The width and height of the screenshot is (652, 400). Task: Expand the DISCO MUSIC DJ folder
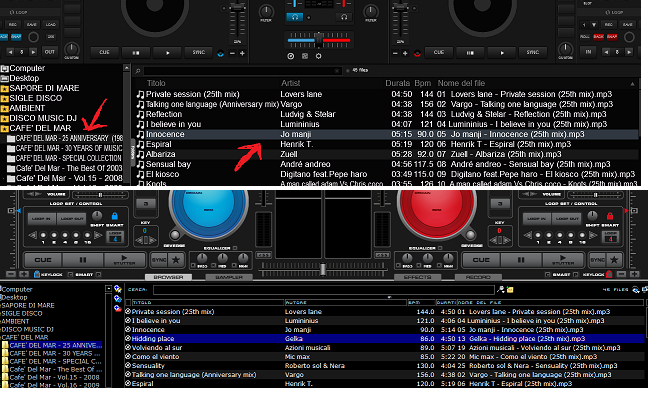pos(5,118)
